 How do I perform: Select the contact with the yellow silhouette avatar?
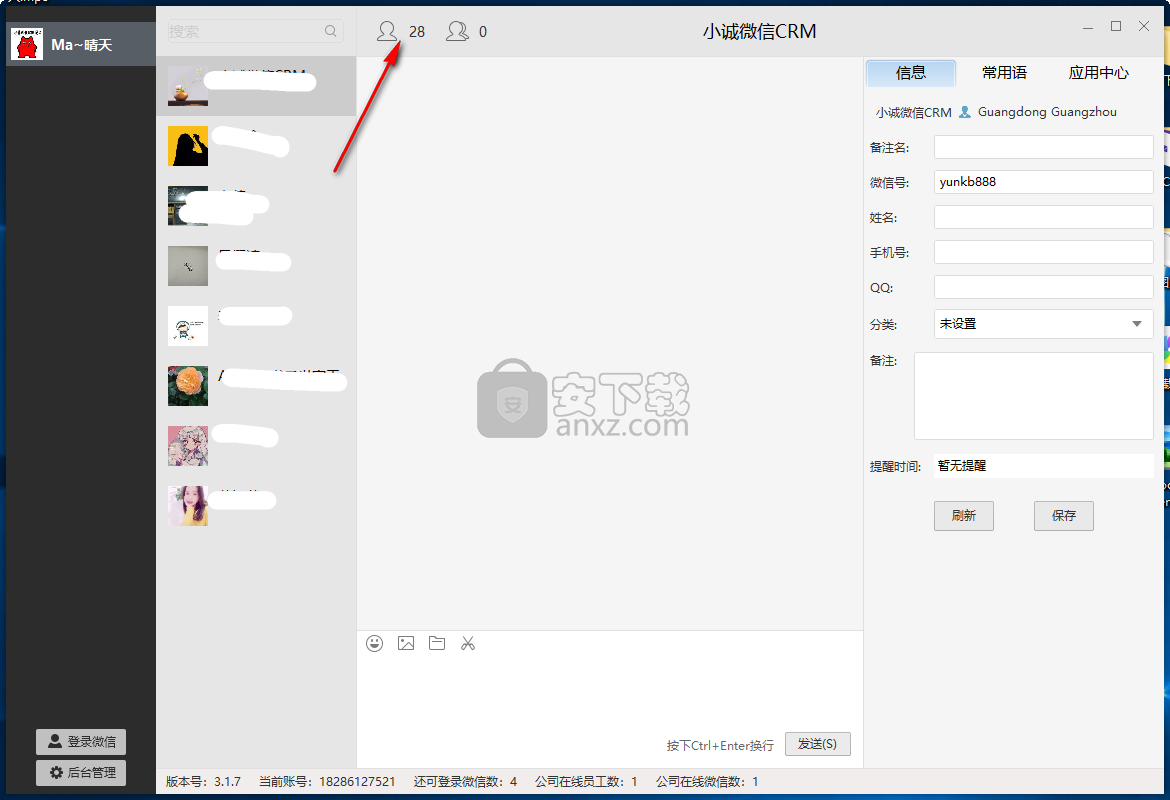coord(256,146)
